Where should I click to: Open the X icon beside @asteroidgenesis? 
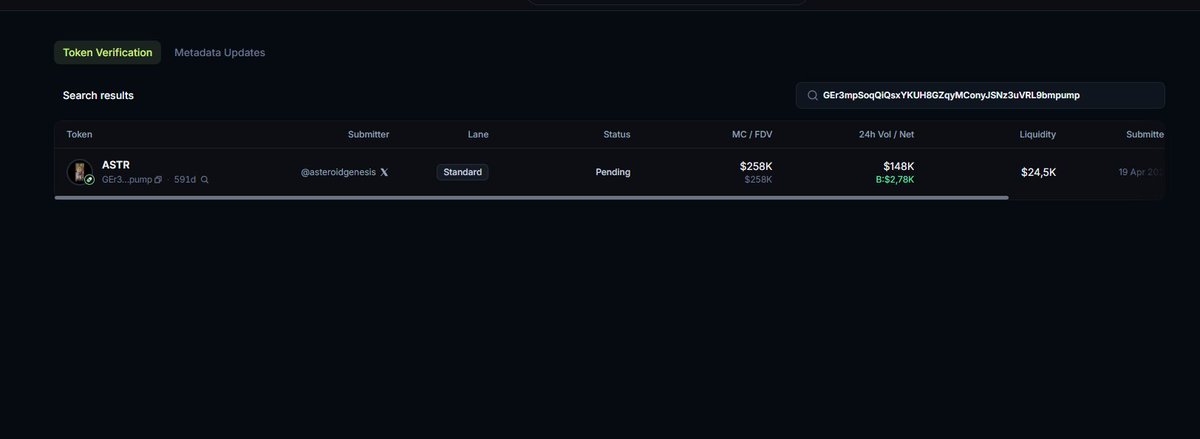(384, 172)
